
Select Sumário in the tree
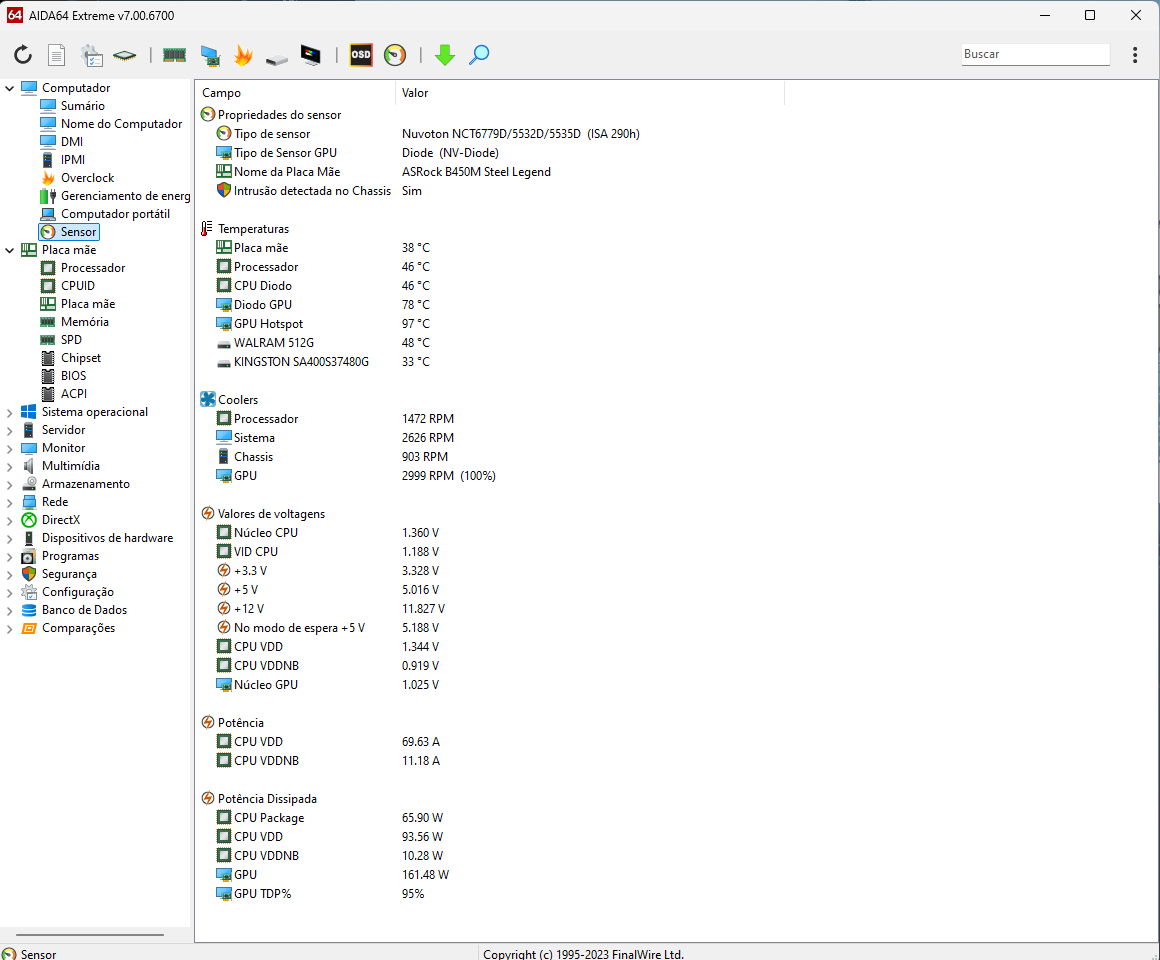(x=82, y=106)
